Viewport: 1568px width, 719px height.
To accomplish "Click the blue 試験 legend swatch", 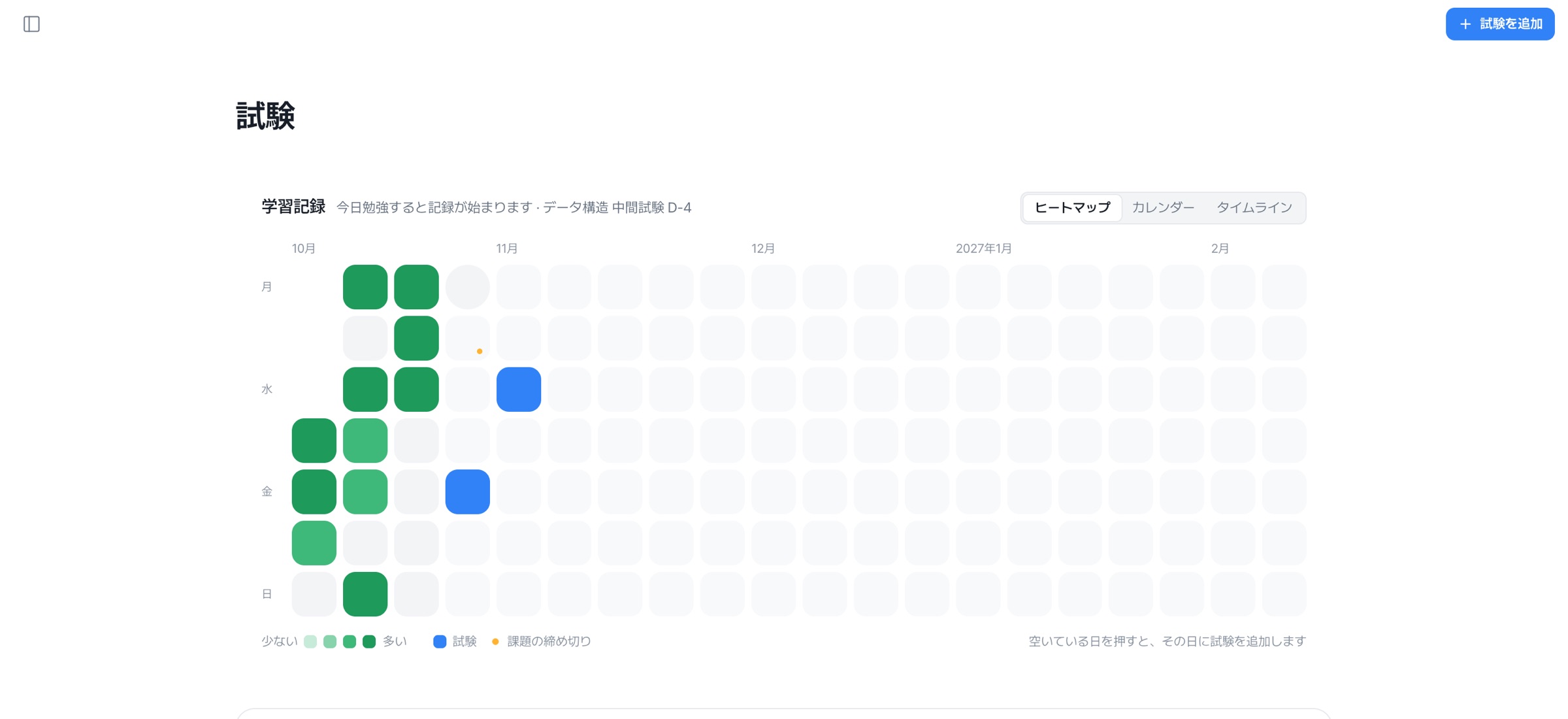I will pyautogui.click(x=440, y=642).
